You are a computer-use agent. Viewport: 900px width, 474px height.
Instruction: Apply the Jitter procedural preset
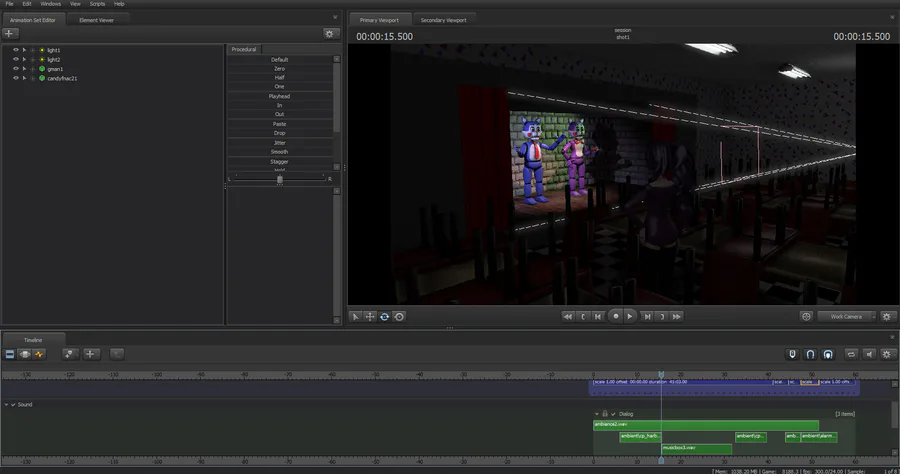280,143
